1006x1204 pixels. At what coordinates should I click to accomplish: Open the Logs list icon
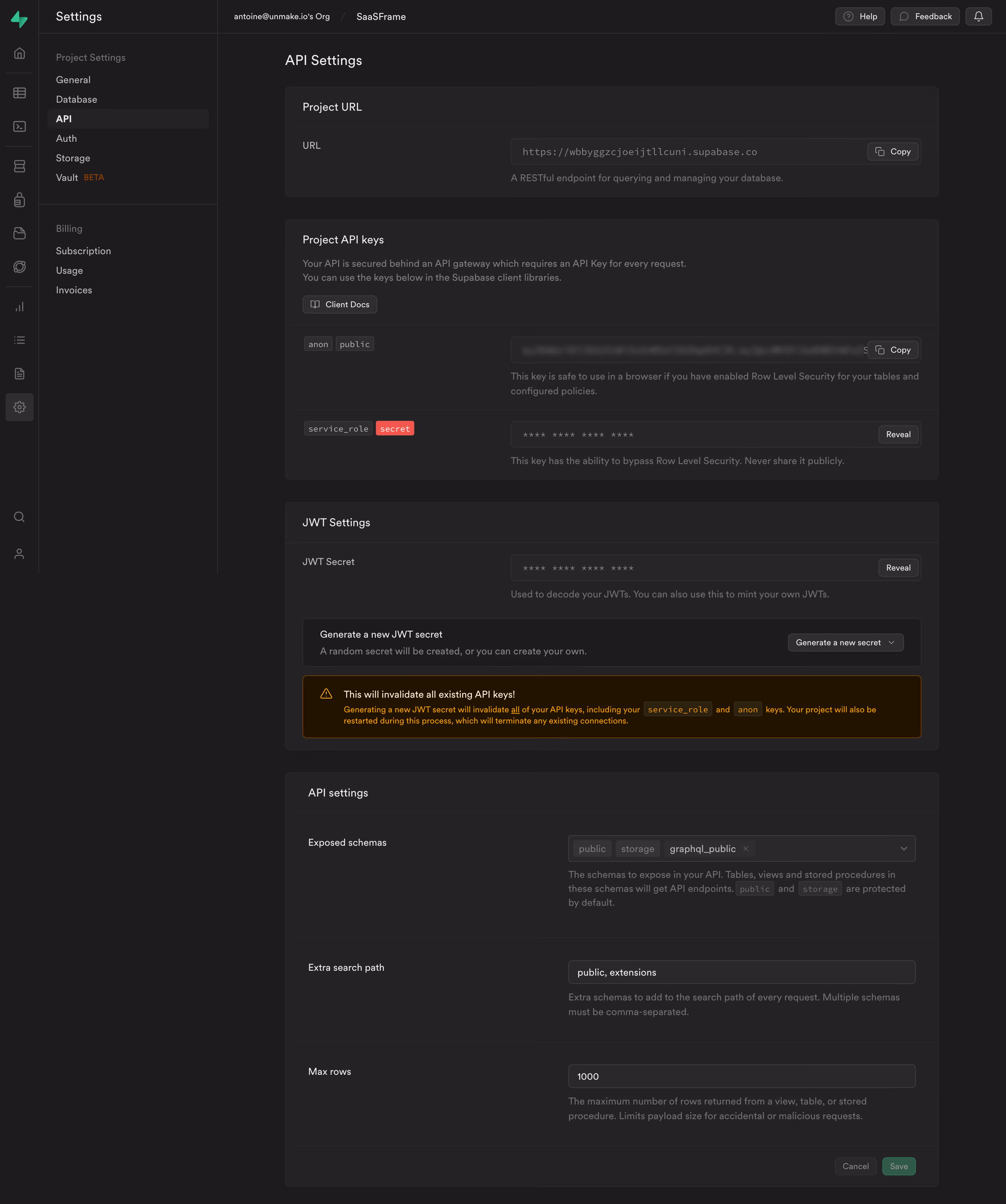pyautogui.click(x=20, y=340)
